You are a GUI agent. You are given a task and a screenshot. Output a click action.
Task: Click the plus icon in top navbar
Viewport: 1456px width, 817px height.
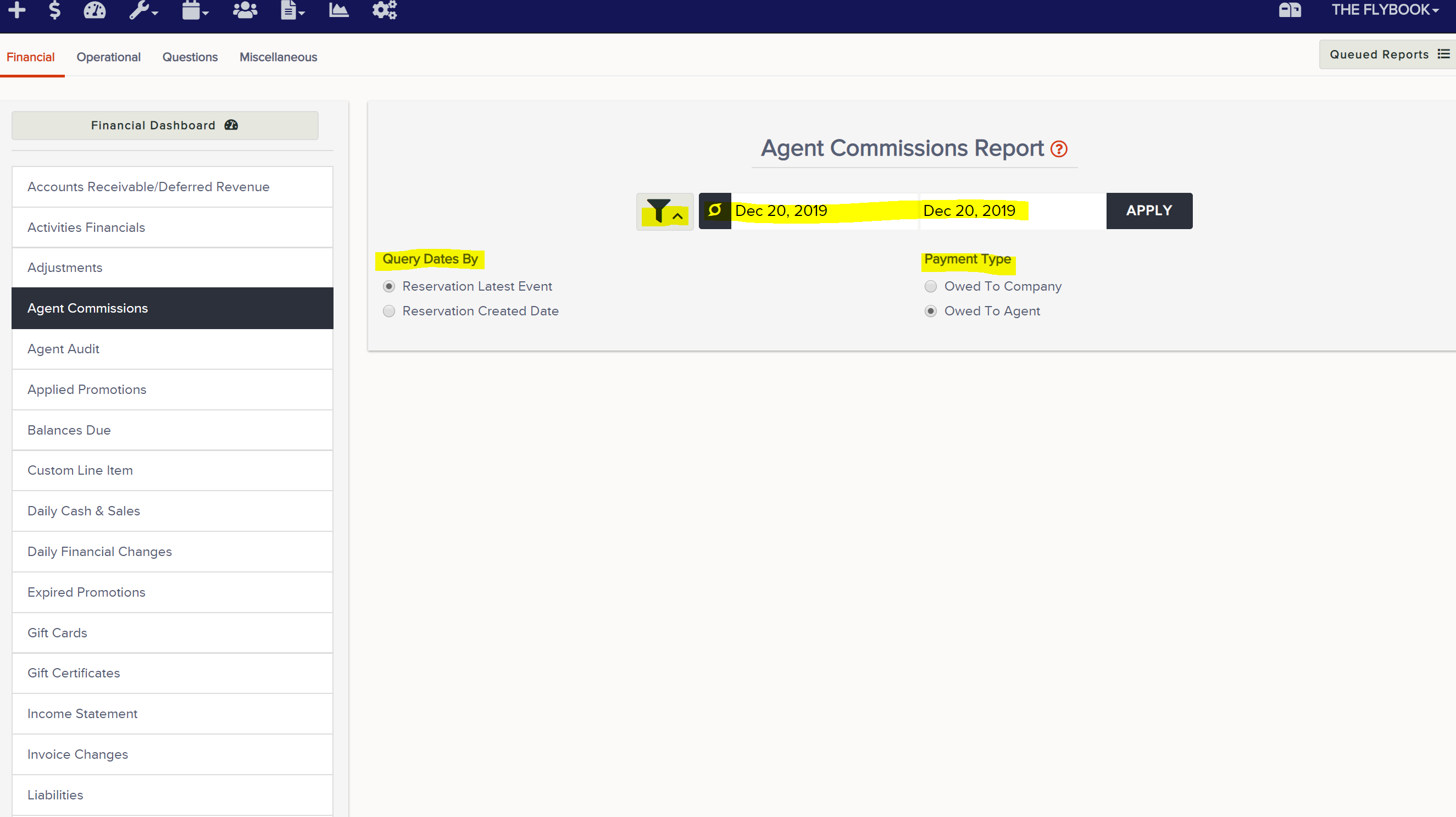pyautogui.click(x=17, y=9)
